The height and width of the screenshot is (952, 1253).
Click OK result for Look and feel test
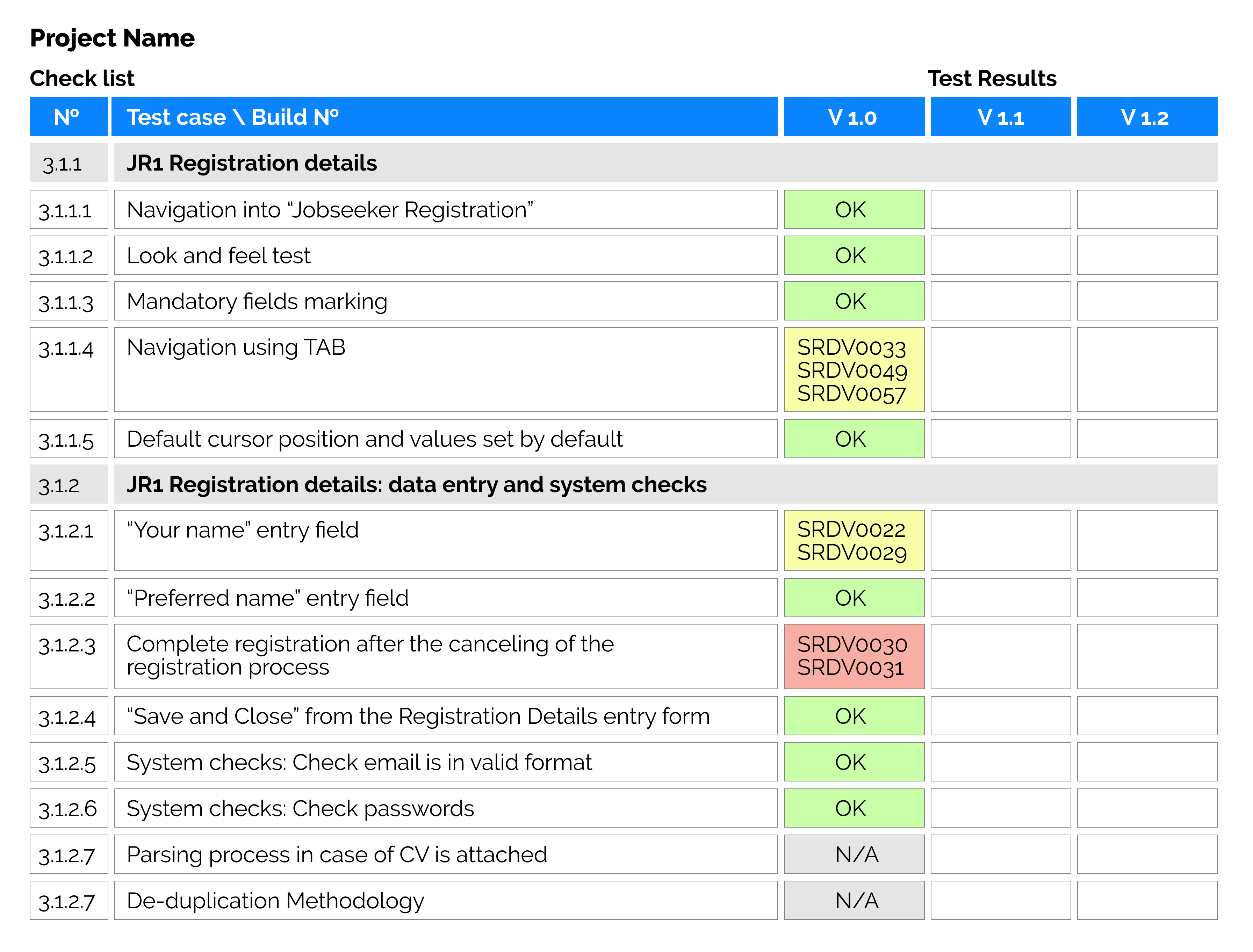pyautogui.click(x=854, y=255)
